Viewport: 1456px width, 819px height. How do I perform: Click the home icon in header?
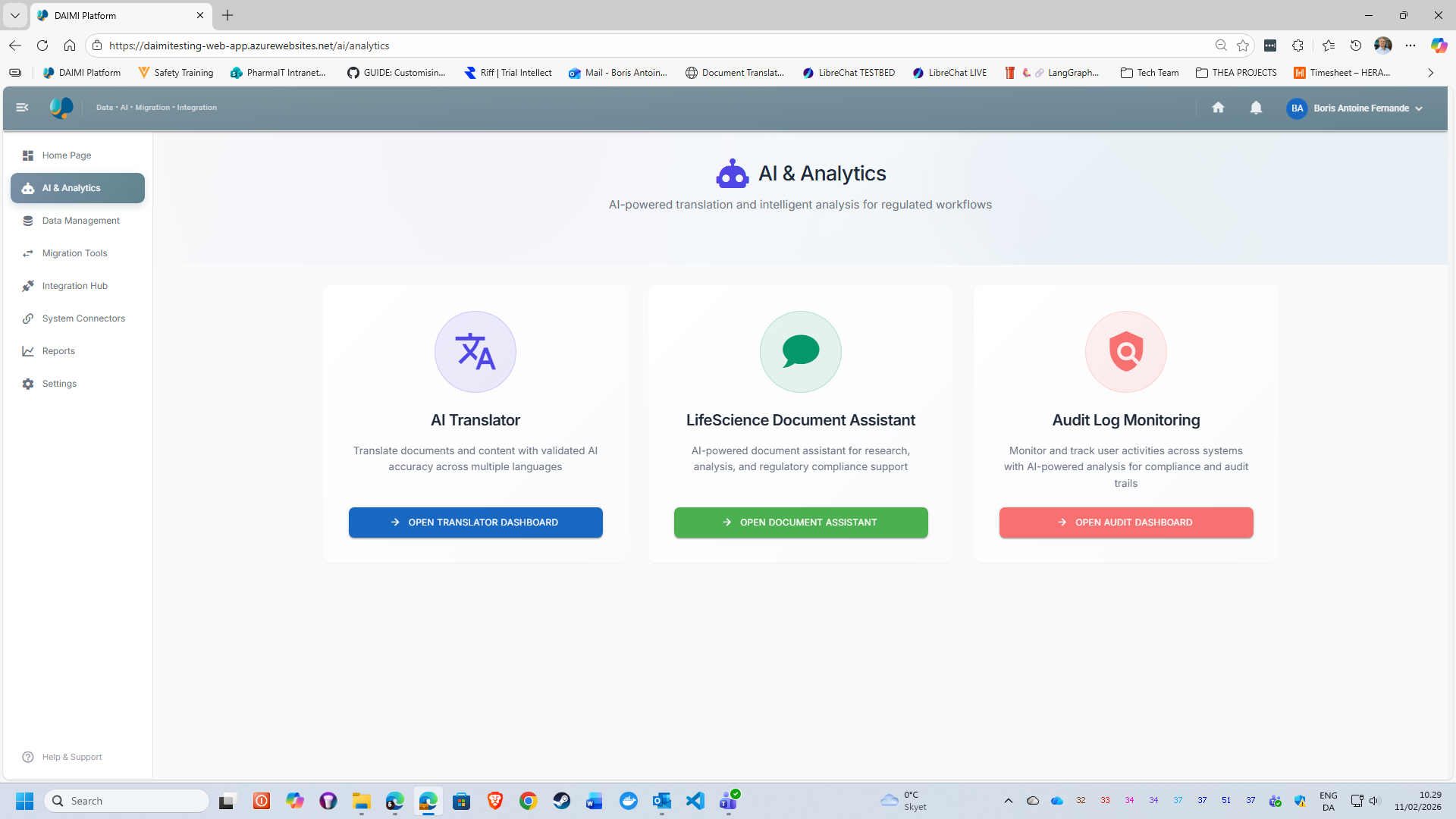(x=1218, y=108)
